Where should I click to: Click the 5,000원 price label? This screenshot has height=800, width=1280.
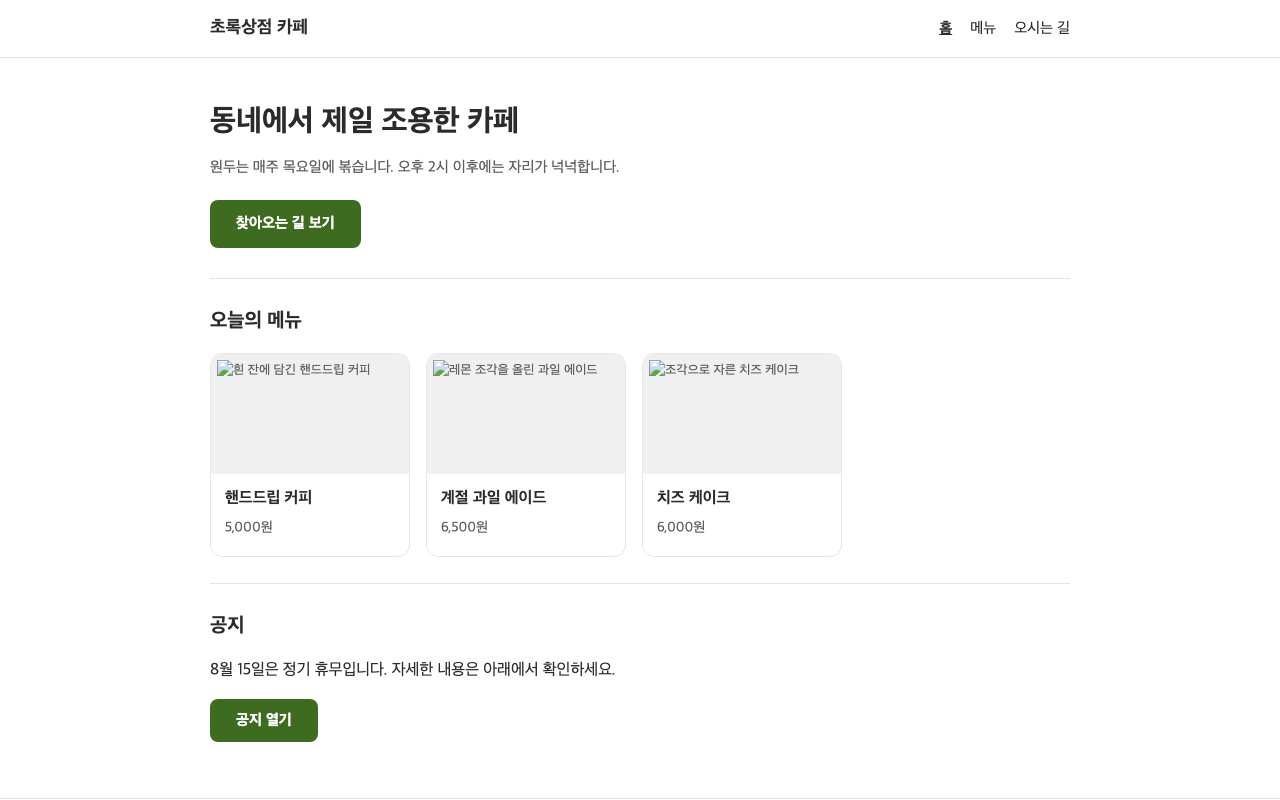(249, 527)
